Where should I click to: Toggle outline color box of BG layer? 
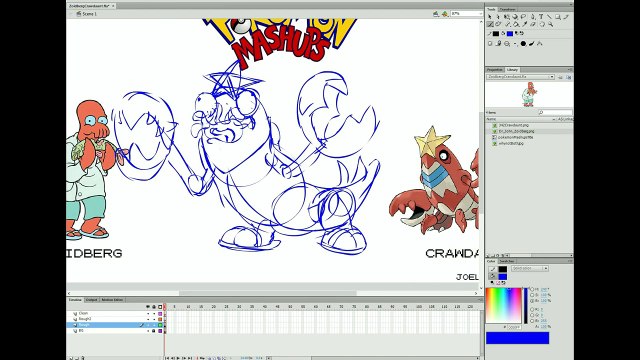coord(160,331)
